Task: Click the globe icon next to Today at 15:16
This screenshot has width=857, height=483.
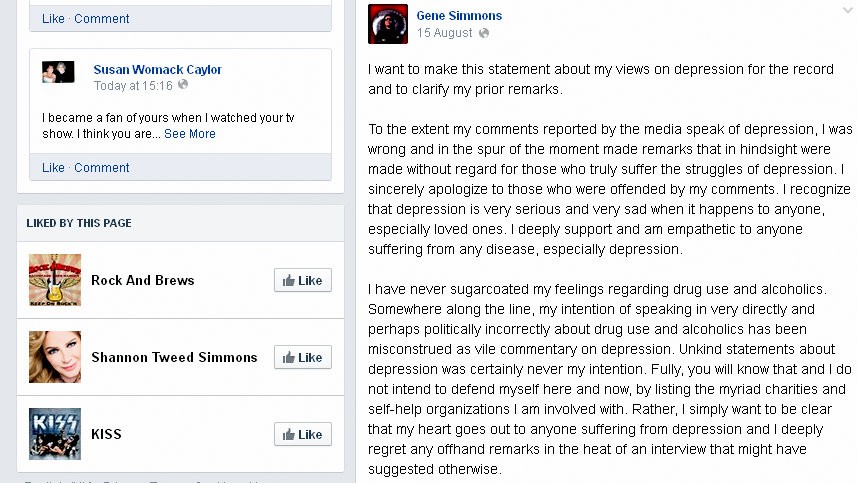Action: pos(183,84)
